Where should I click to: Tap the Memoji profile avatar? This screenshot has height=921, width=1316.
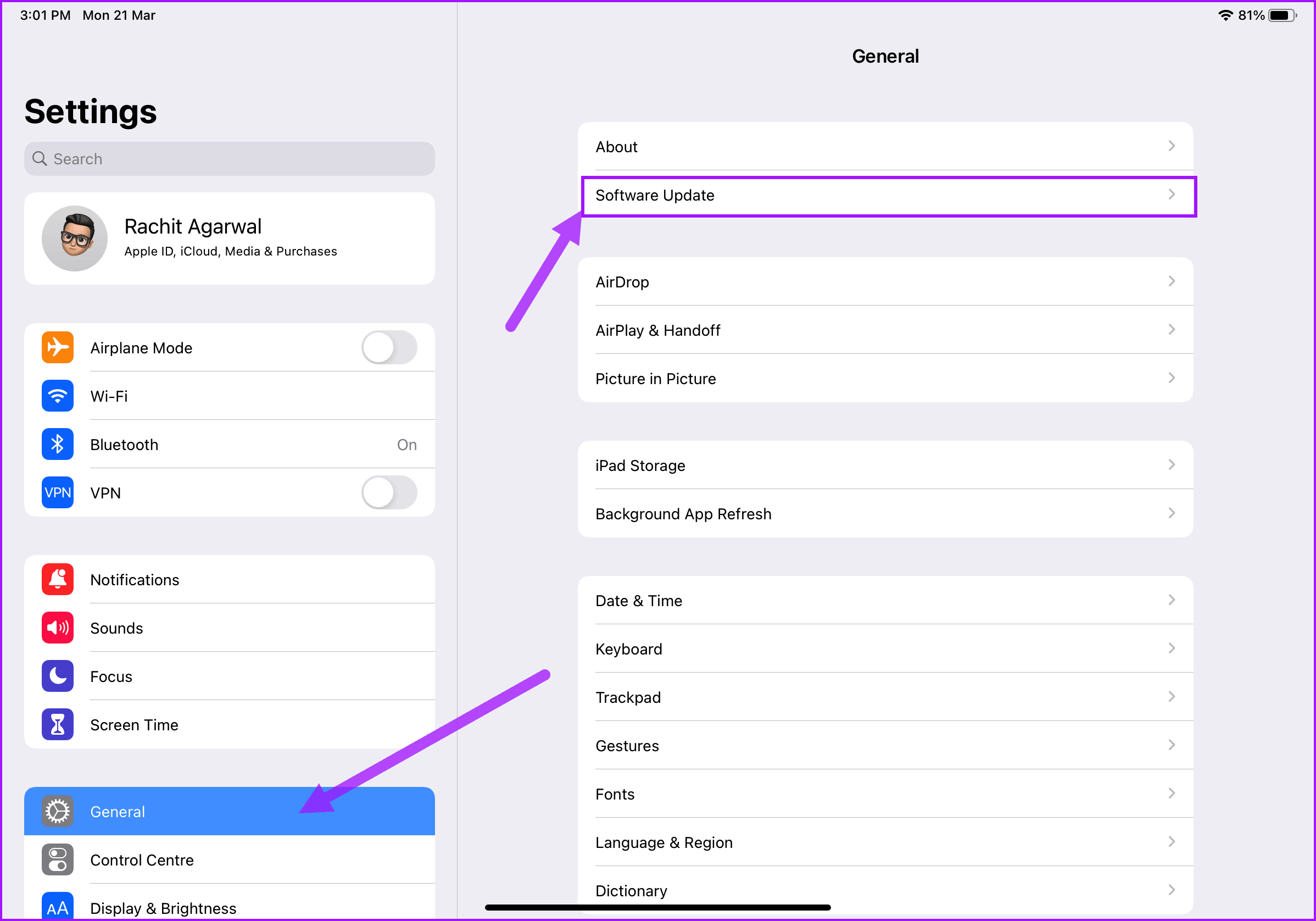[x=75, y=238]
